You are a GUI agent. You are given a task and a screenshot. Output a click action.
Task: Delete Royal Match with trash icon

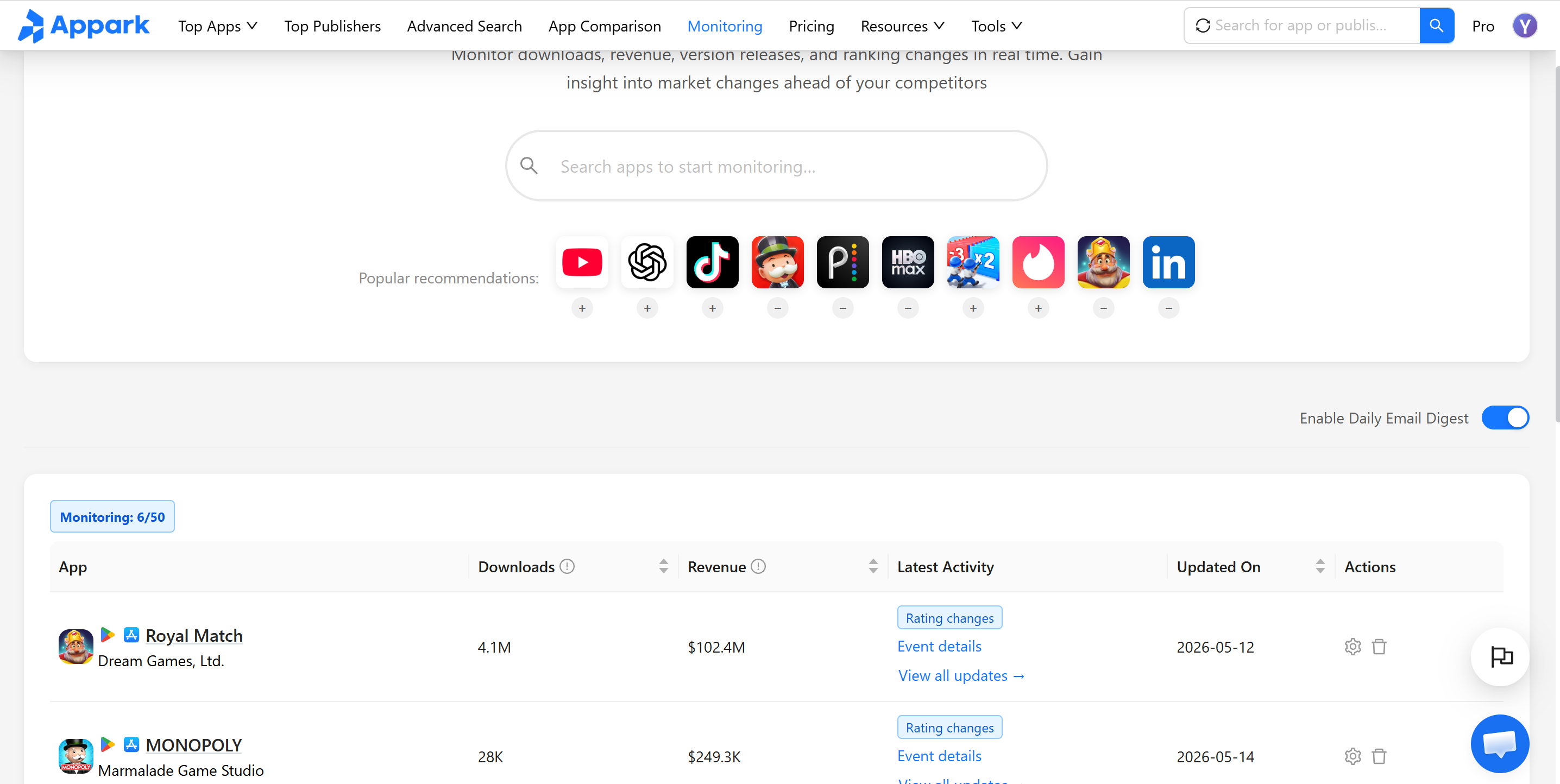tap(1379, 647)
